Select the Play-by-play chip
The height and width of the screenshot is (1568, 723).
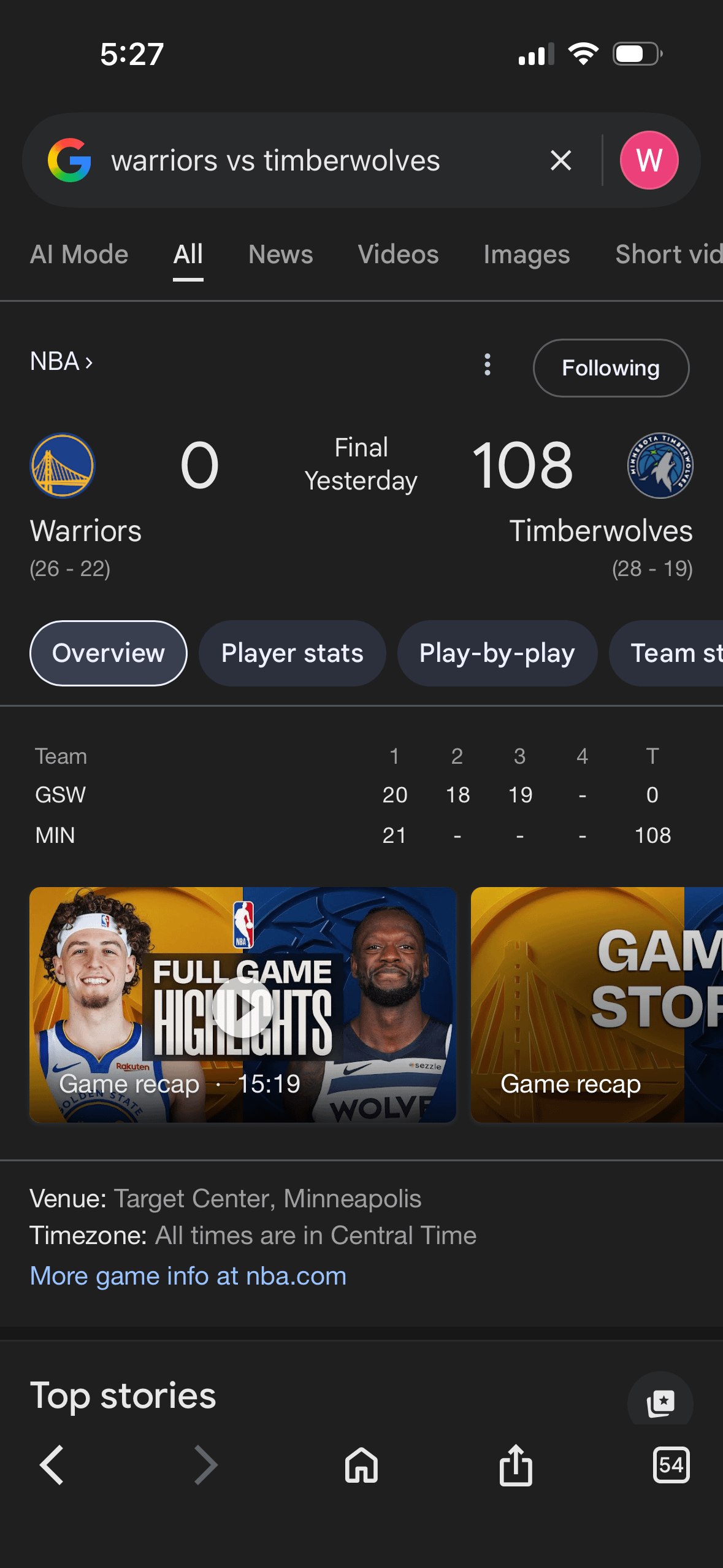pos(497,653)
